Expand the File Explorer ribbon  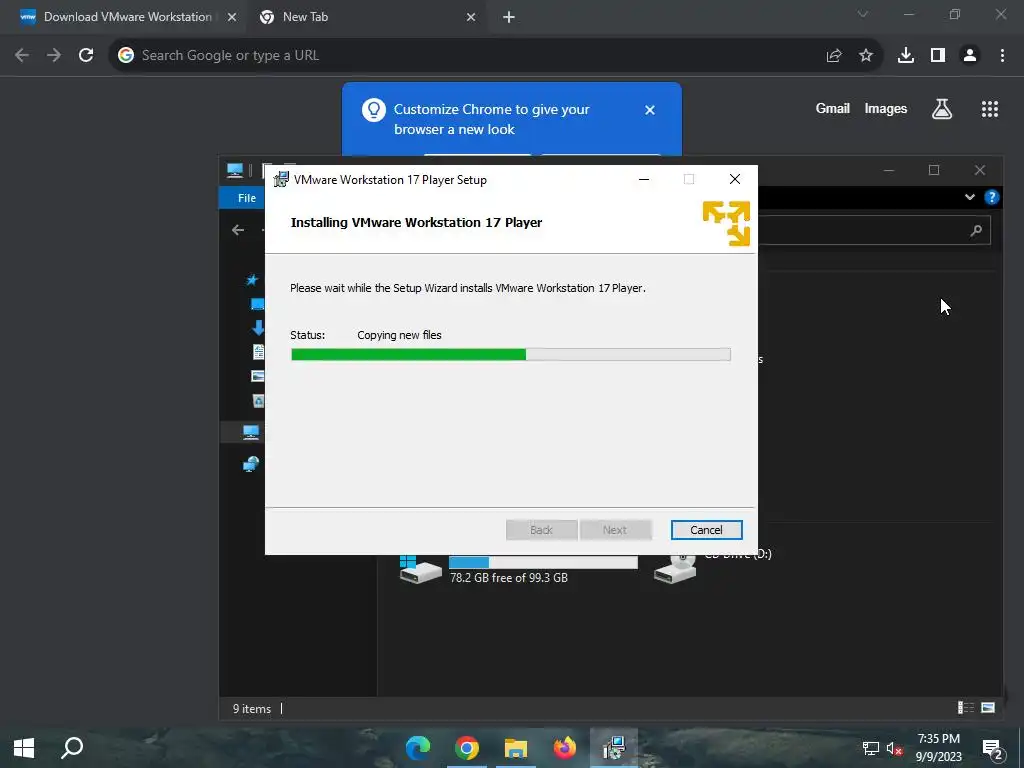coord(970,197)
